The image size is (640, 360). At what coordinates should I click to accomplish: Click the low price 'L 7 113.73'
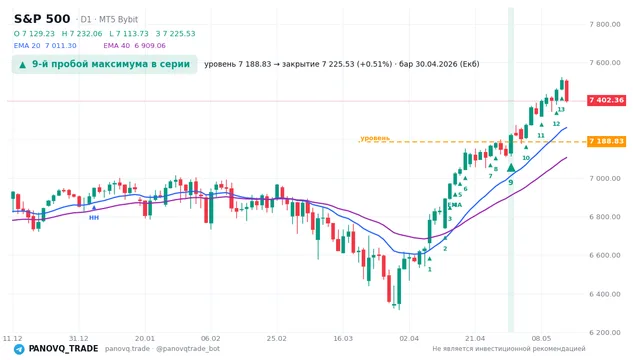coord(129,33)
